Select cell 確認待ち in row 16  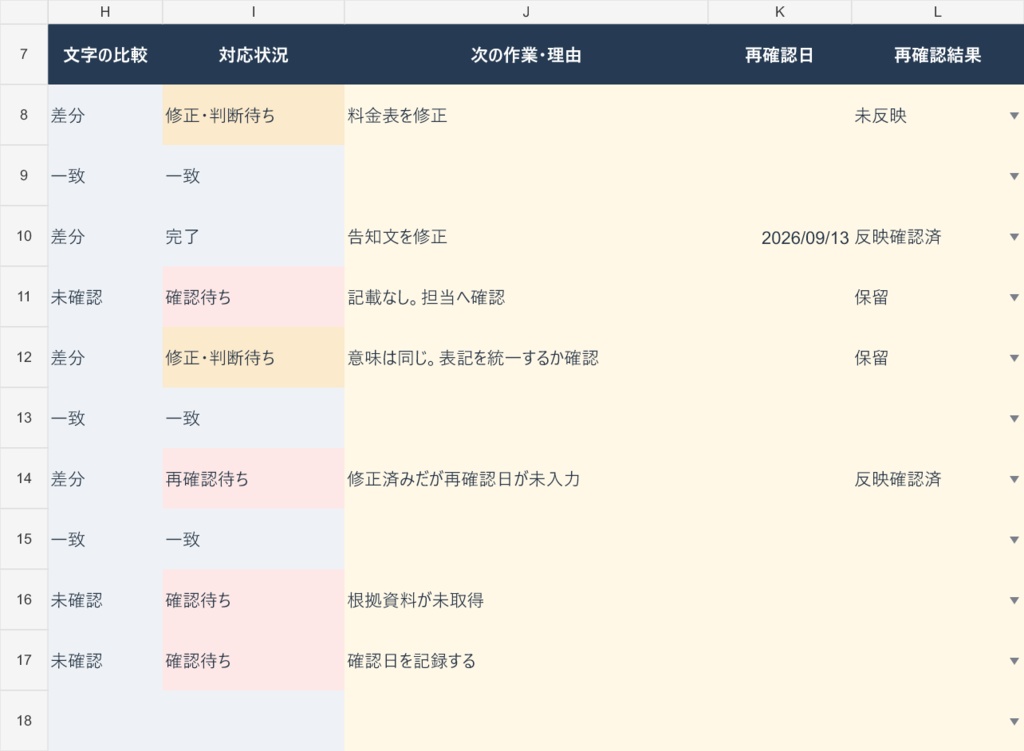pyautogui.click(x=253, y=599)
